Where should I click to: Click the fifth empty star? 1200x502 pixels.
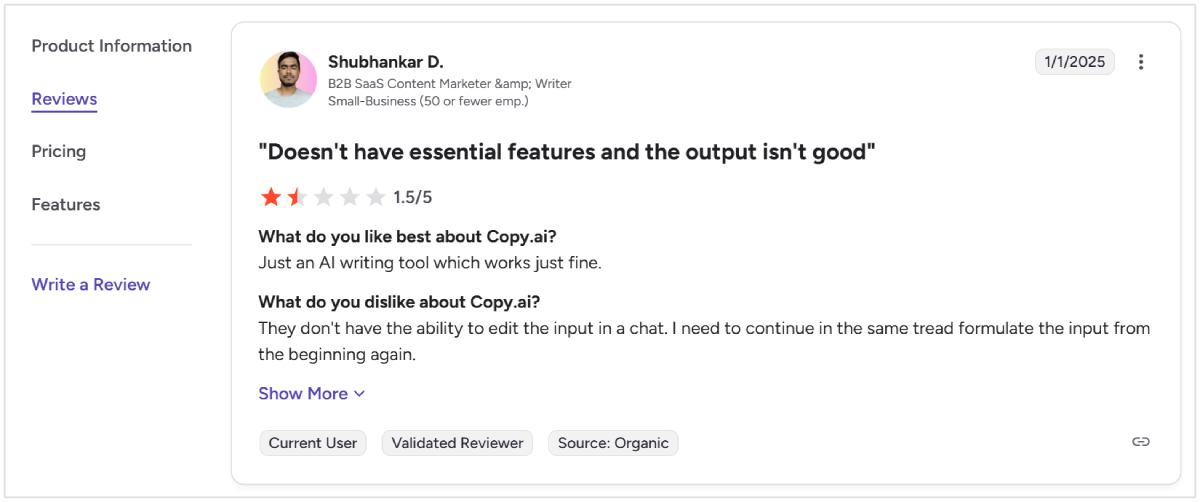point(375,197)
